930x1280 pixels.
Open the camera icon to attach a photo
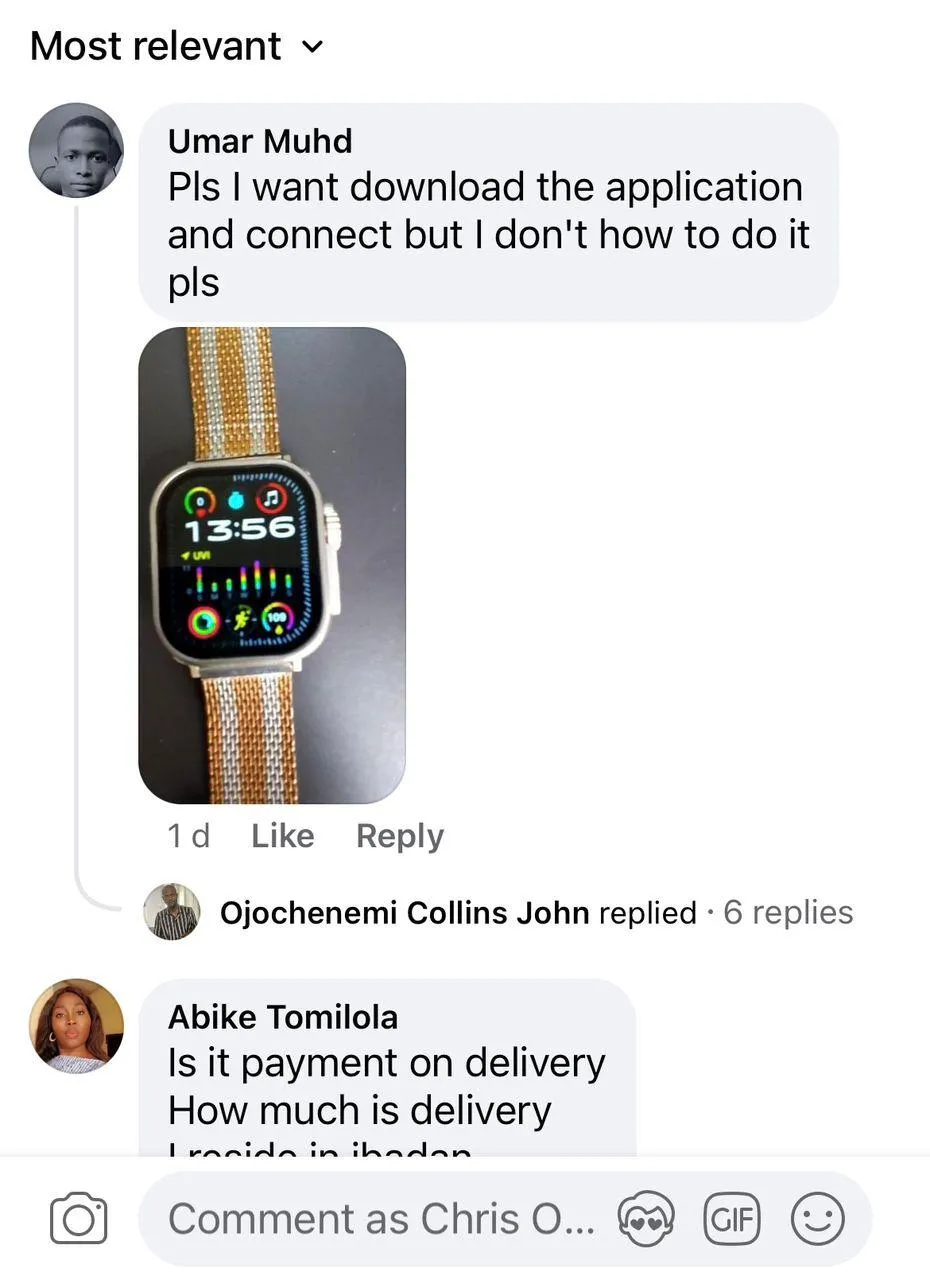click(78, 1219)
